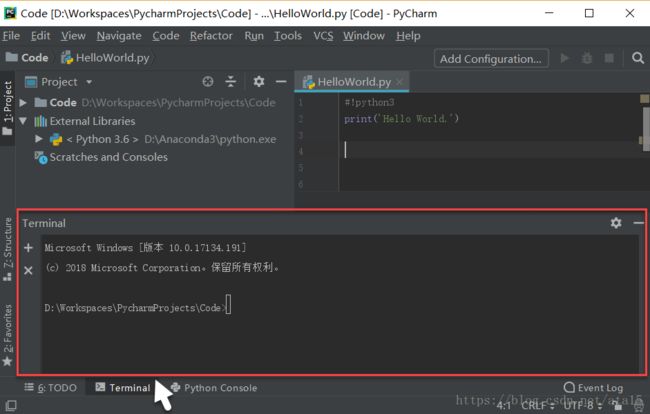Image resolution: width=650 pixels, height=414 pixels.
Task: Close the HelloWorld.py editor tab
Action: (399, 82)
